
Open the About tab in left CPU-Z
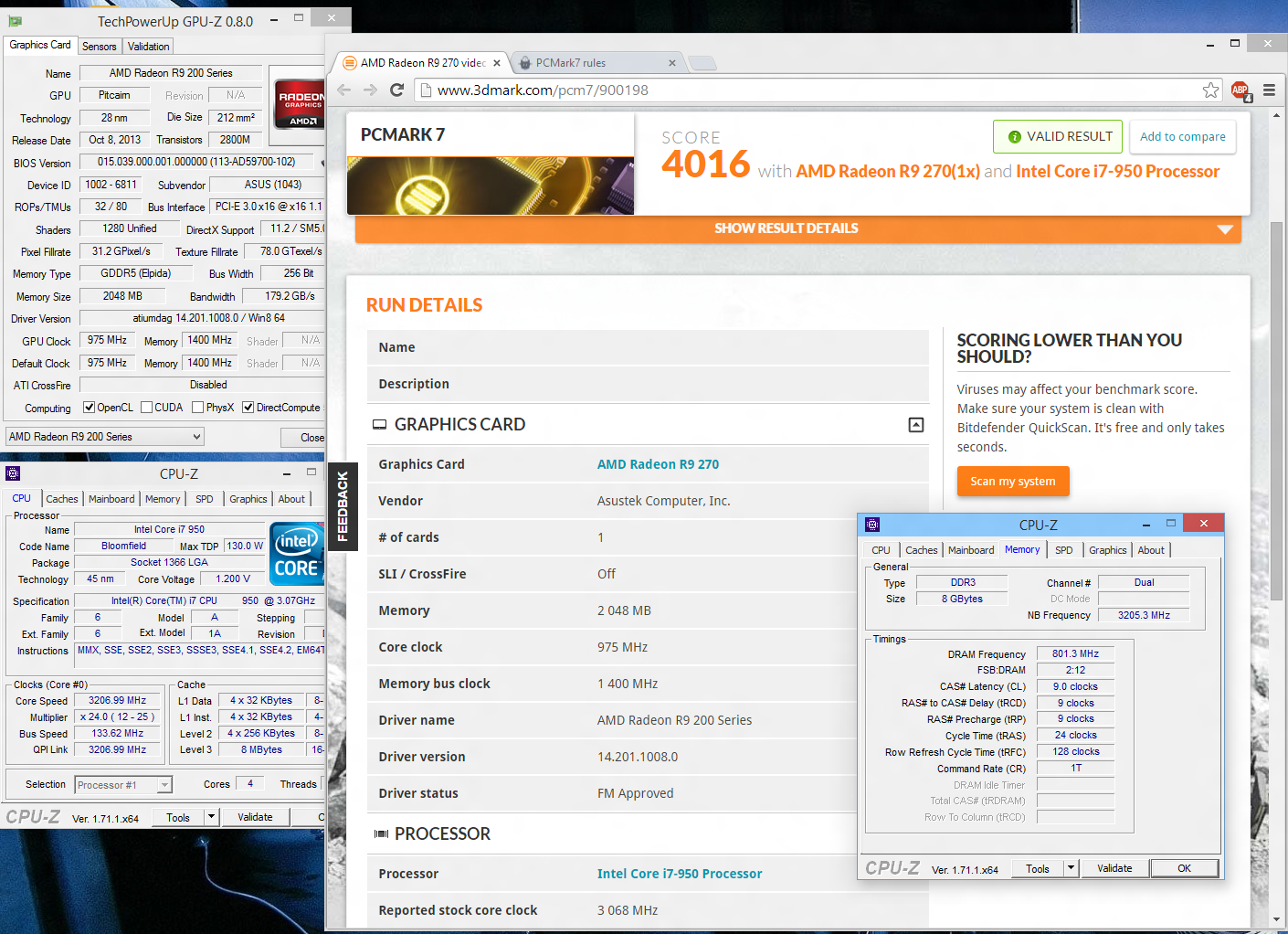(291, 499)
